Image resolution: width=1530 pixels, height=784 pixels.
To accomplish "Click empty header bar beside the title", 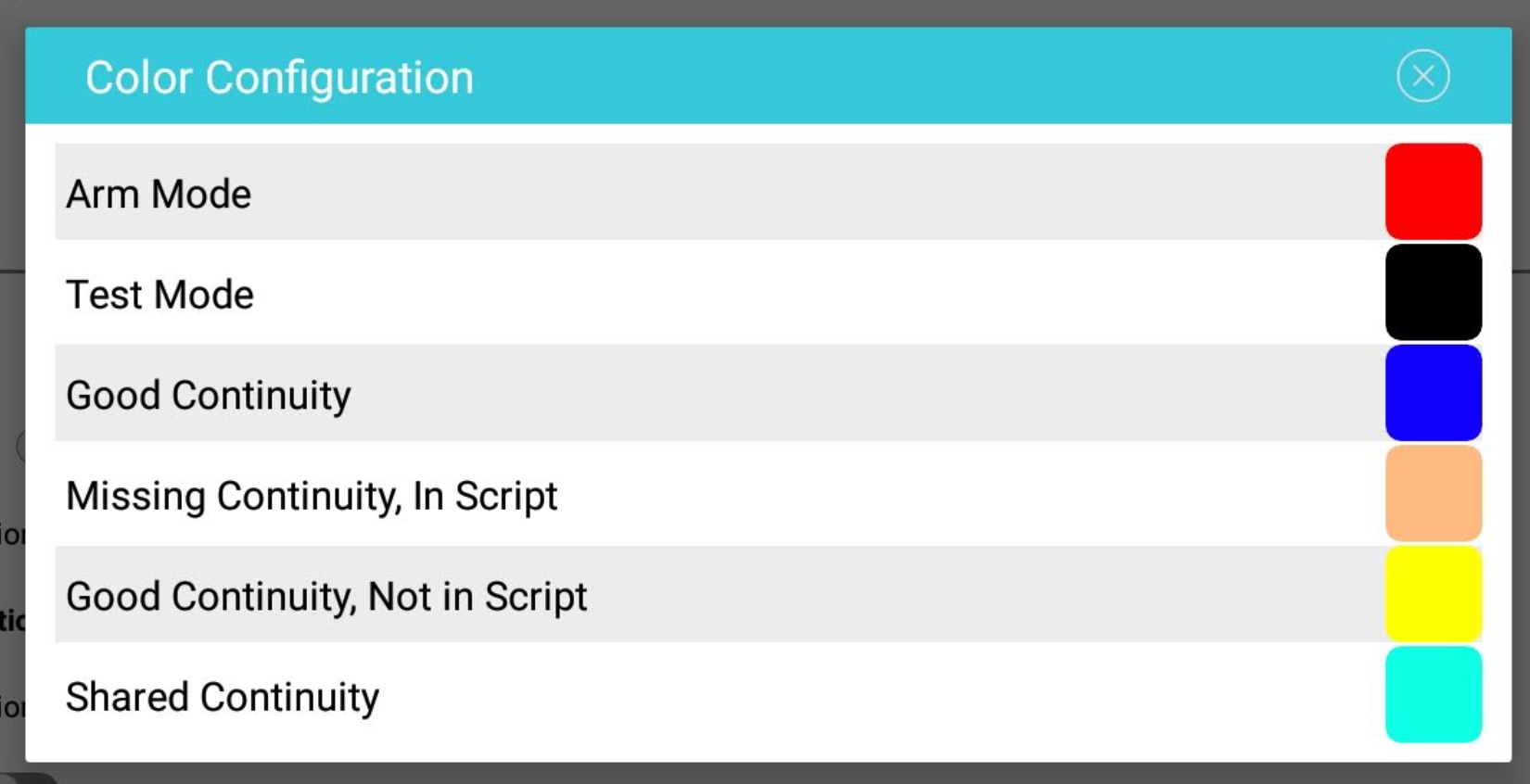I will 927,76.
